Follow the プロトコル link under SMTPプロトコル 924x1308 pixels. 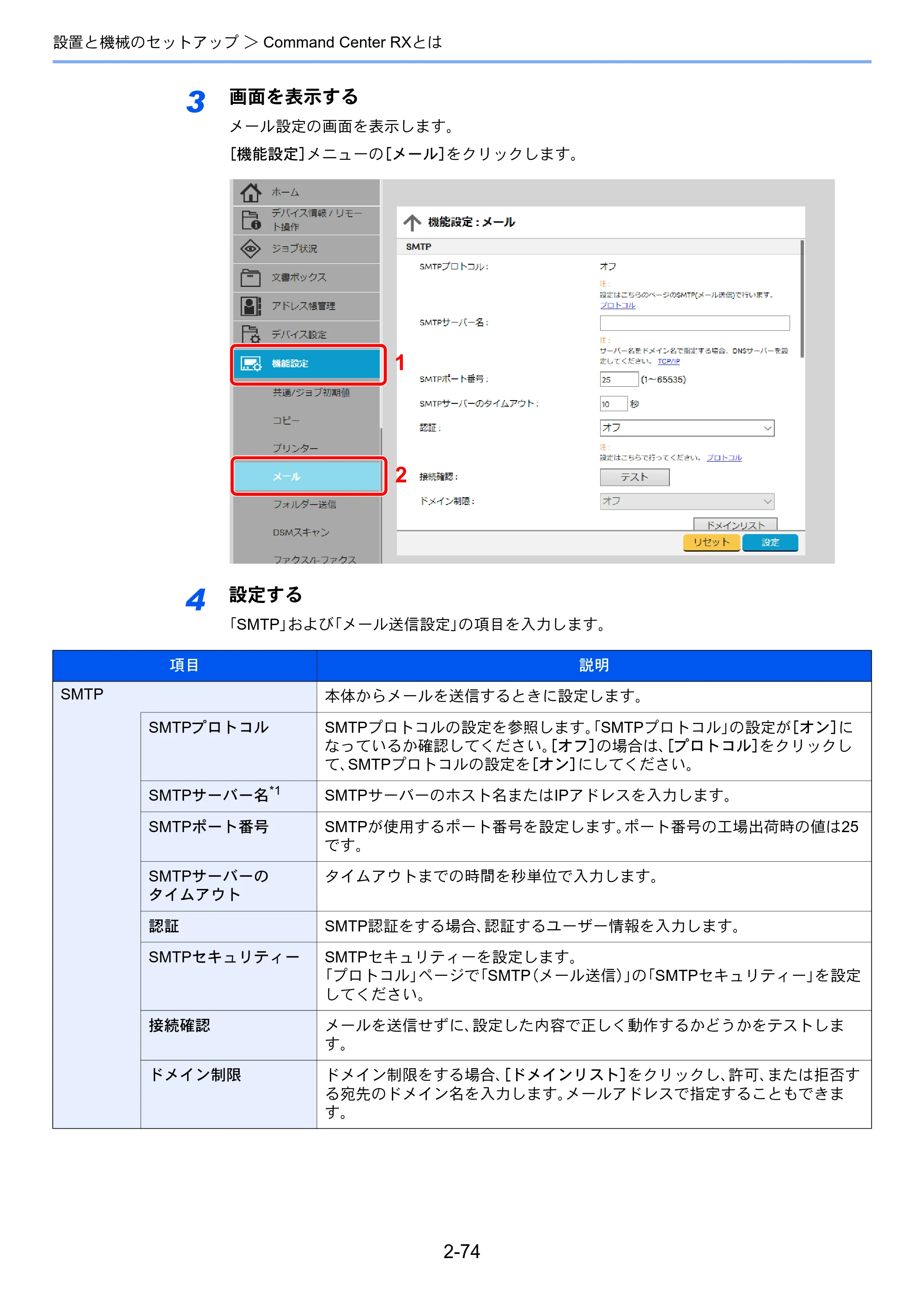coord(617,305)
